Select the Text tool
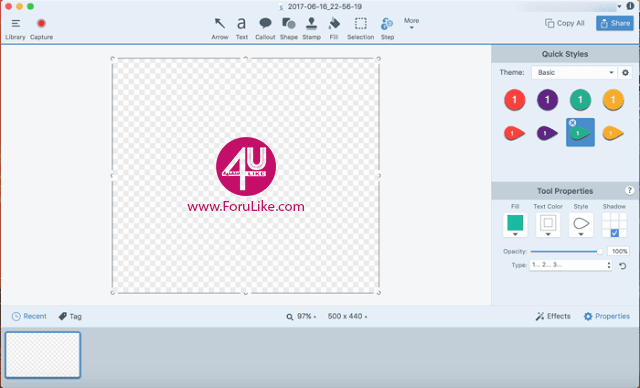Viewport: 640px width, 388px height. pos(242,29)
